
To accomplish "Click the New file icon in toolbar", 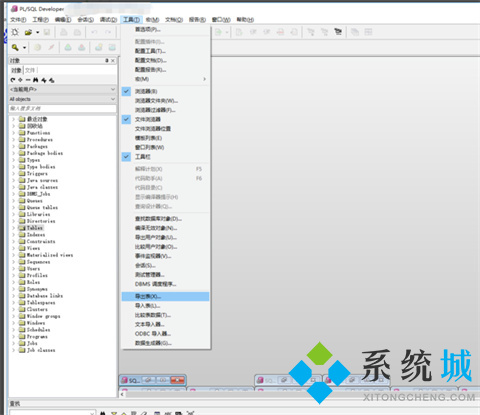I will pos(15,32).
